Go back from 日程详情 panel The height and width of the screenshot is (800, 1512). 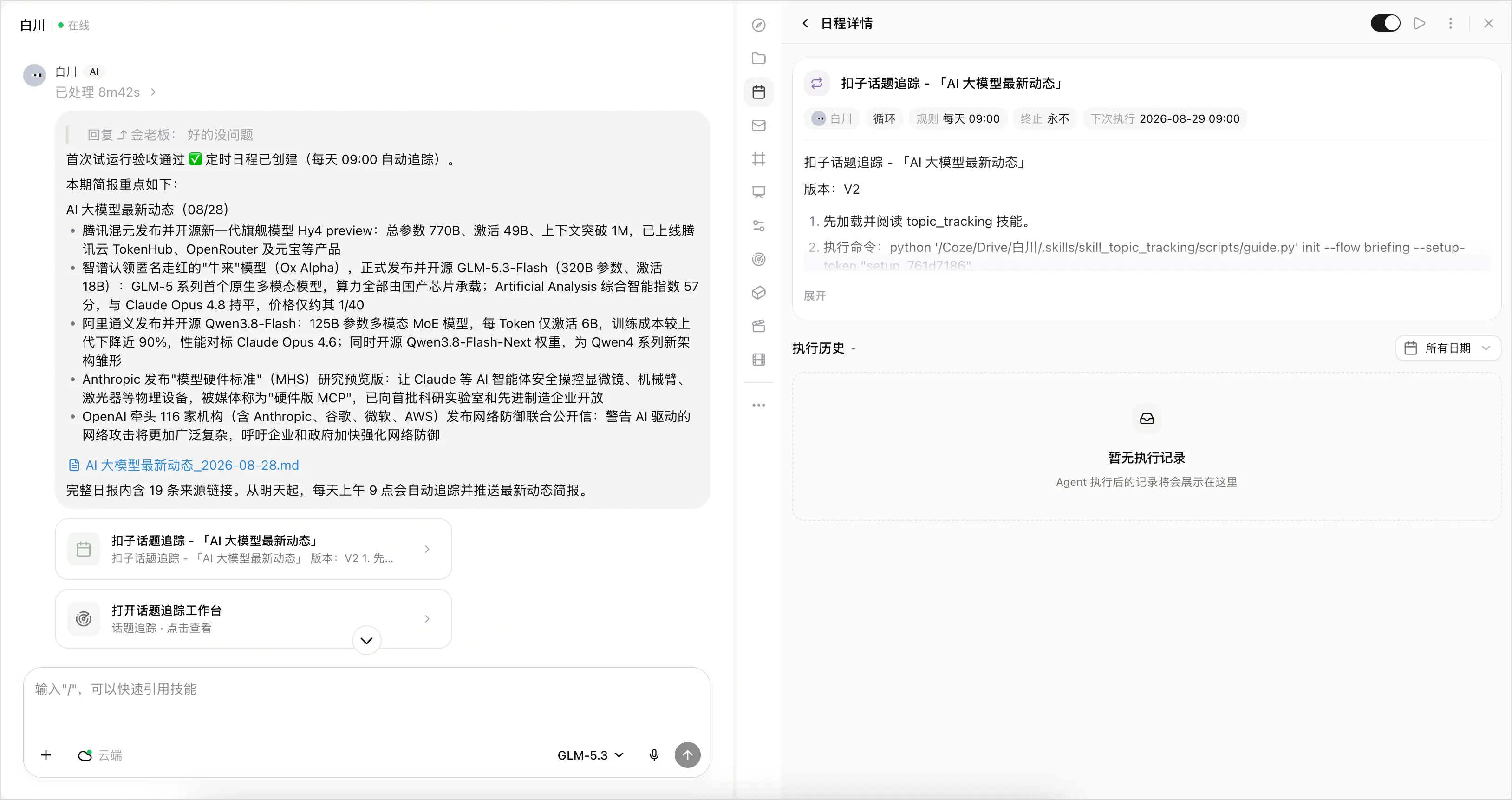point(805,23)
